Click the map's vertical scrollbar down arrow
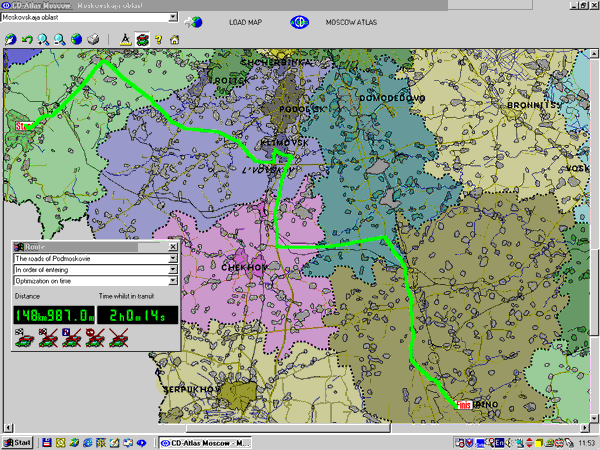600x450 pixels. (594, 418)
